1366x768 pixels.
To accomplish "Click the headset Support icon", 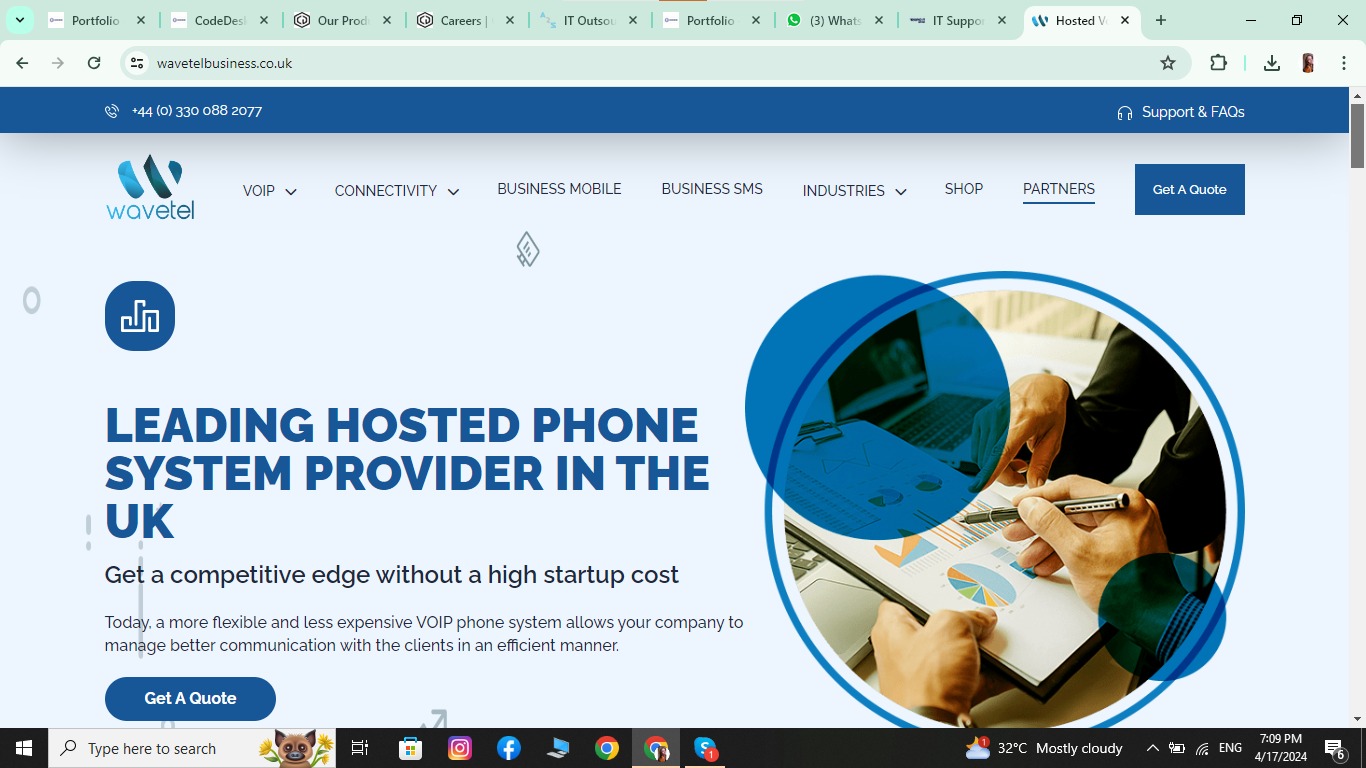I will 1125,113.
